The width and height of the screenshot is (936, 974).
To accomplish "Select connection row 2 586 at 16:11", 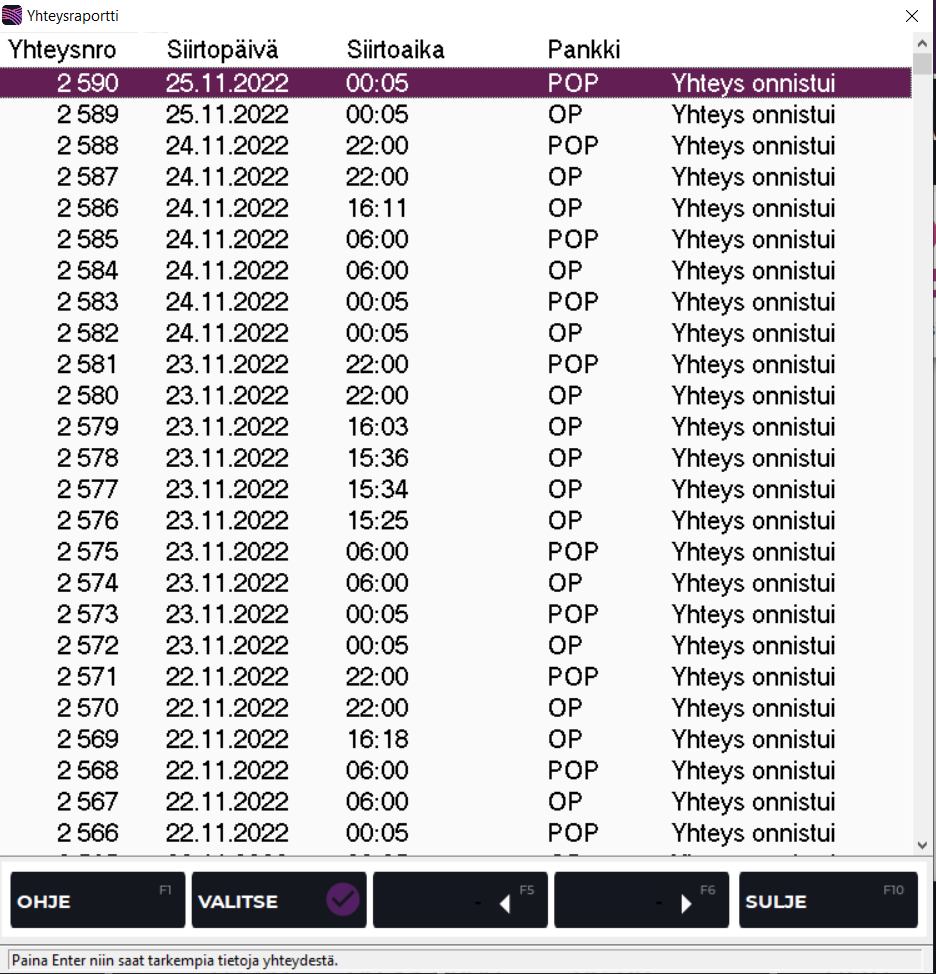I will (455, 208).
